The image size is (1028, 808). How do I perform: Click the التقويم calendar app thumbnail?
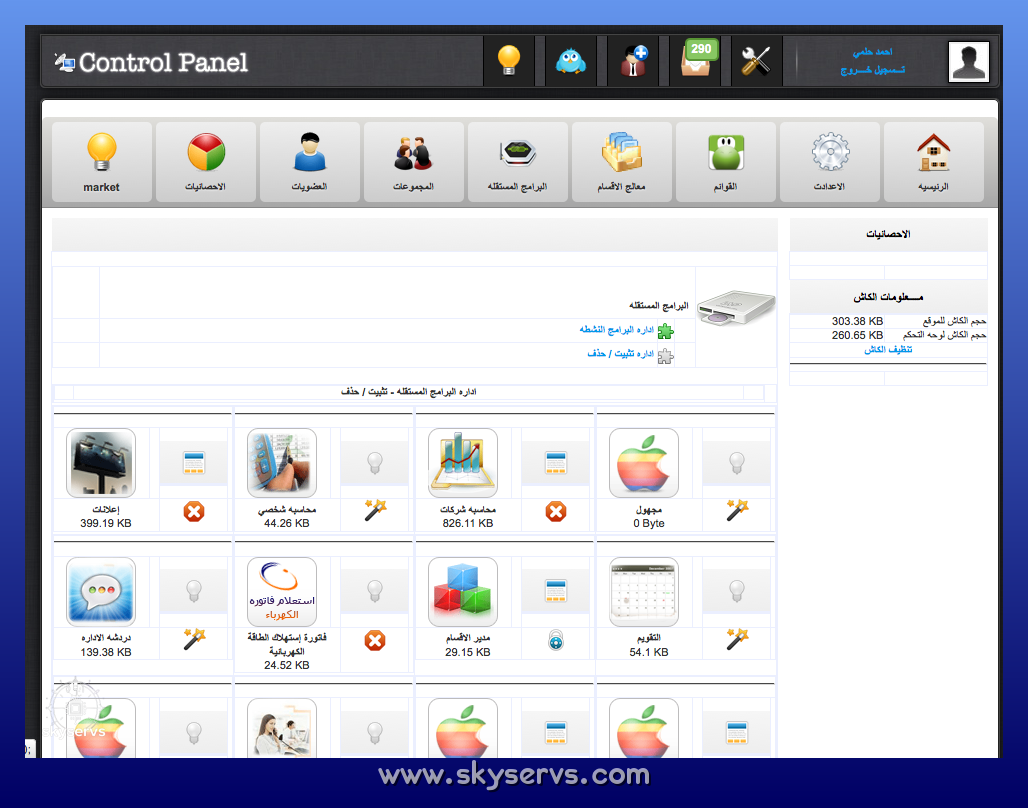(644, 592)
